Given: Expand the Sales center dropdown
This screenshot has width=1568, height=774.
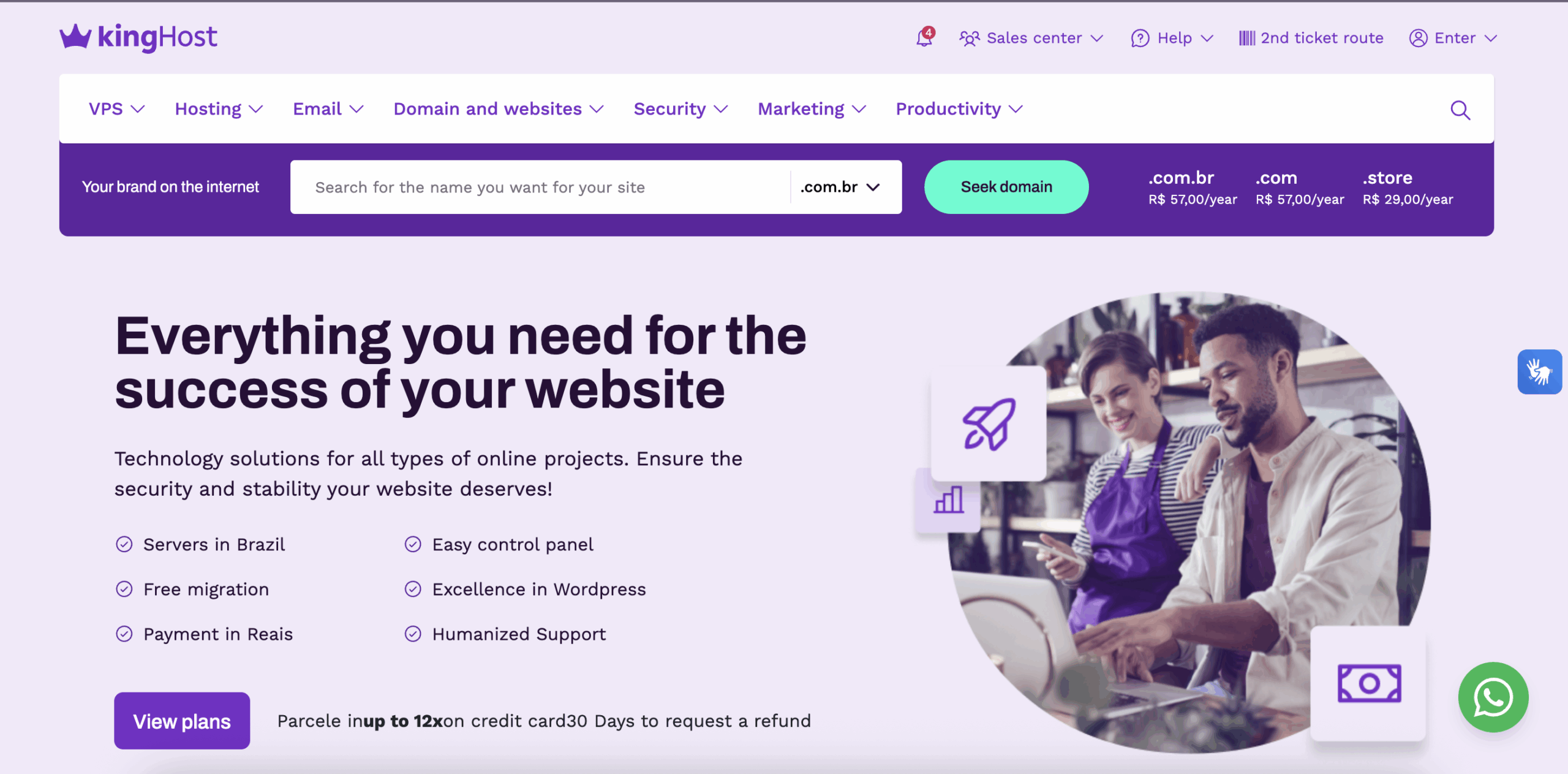Looking at the screenshot, I should 1031,38.
